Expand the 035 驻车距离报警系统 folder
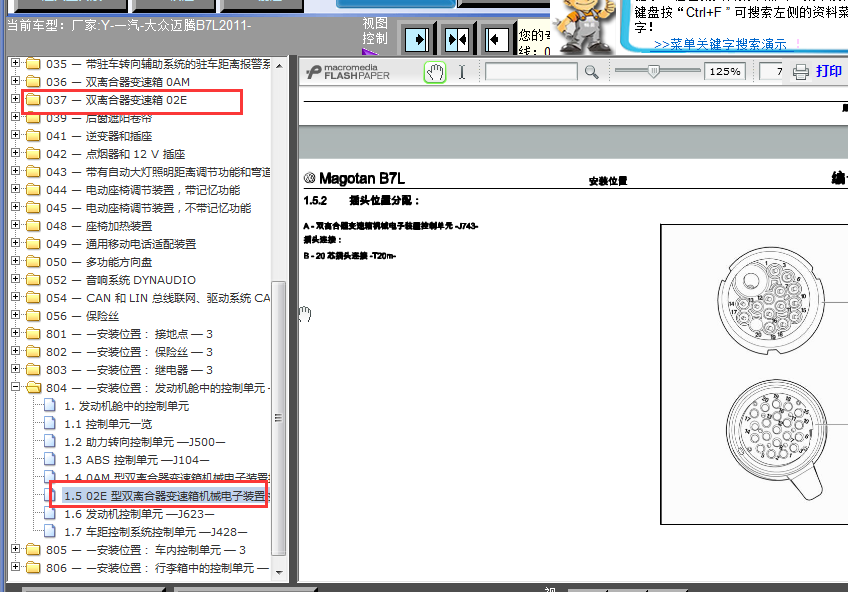 [x=15, y=63]
